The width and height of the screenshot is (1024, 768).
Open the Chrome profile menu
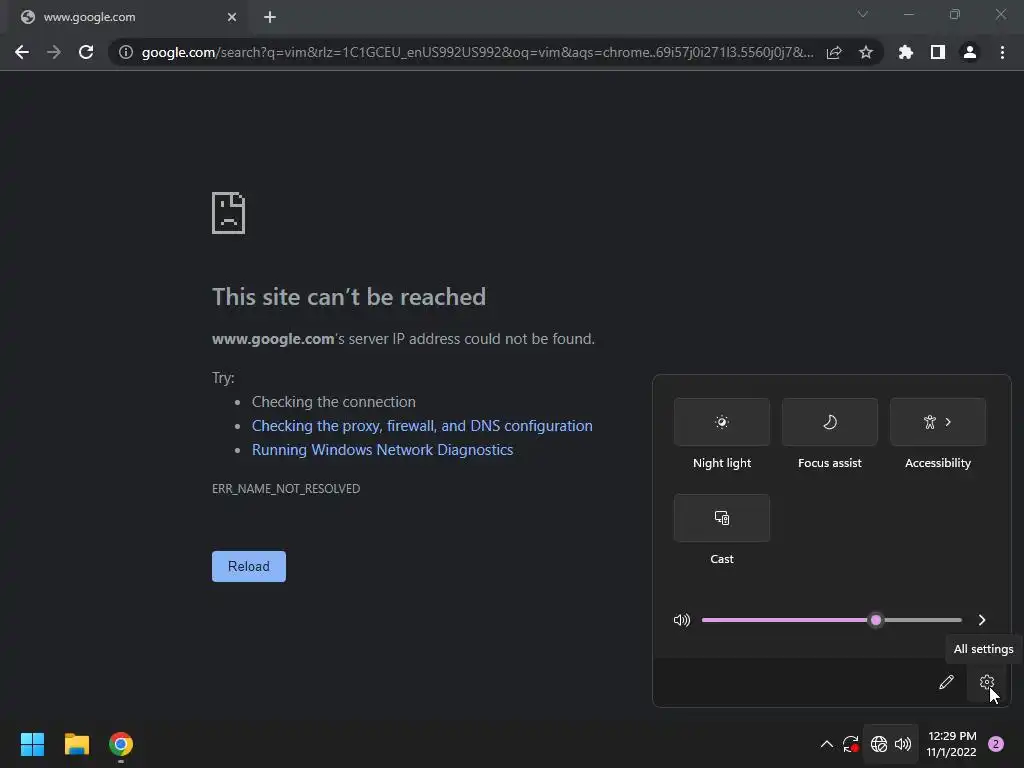point(970,52)
